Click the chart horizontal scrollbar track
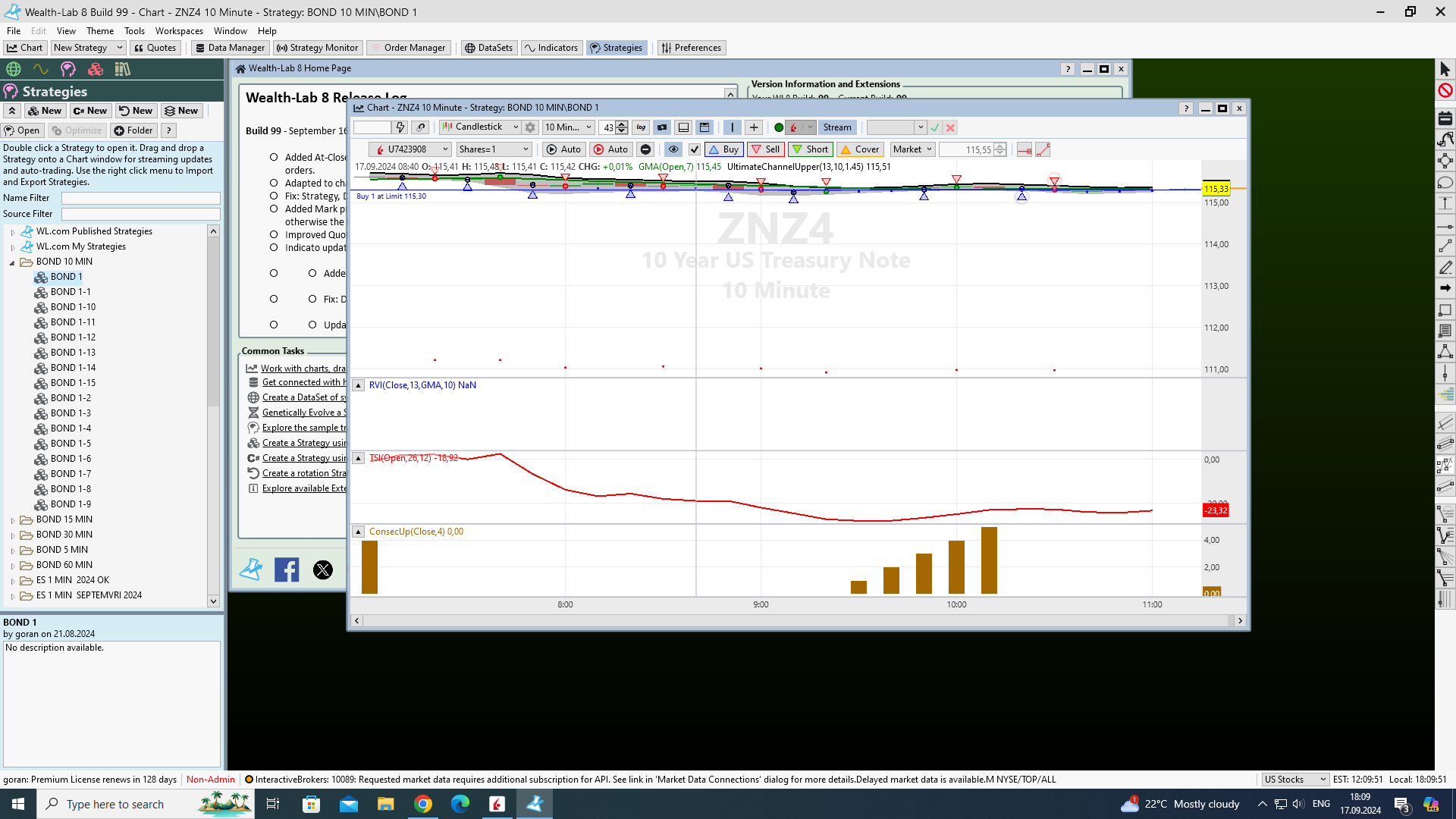1456x819 pixels. (796, 620)
